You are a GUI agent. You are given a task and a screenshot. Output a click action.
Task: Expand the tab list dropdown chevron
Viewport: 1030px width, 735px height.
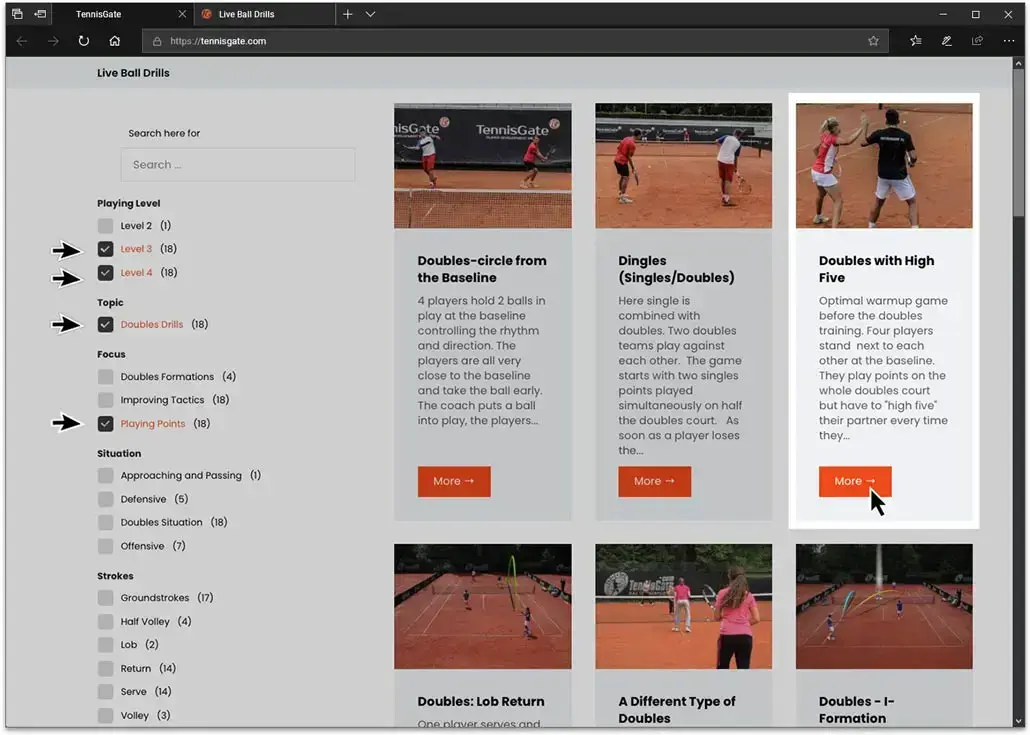pos(370,14)
